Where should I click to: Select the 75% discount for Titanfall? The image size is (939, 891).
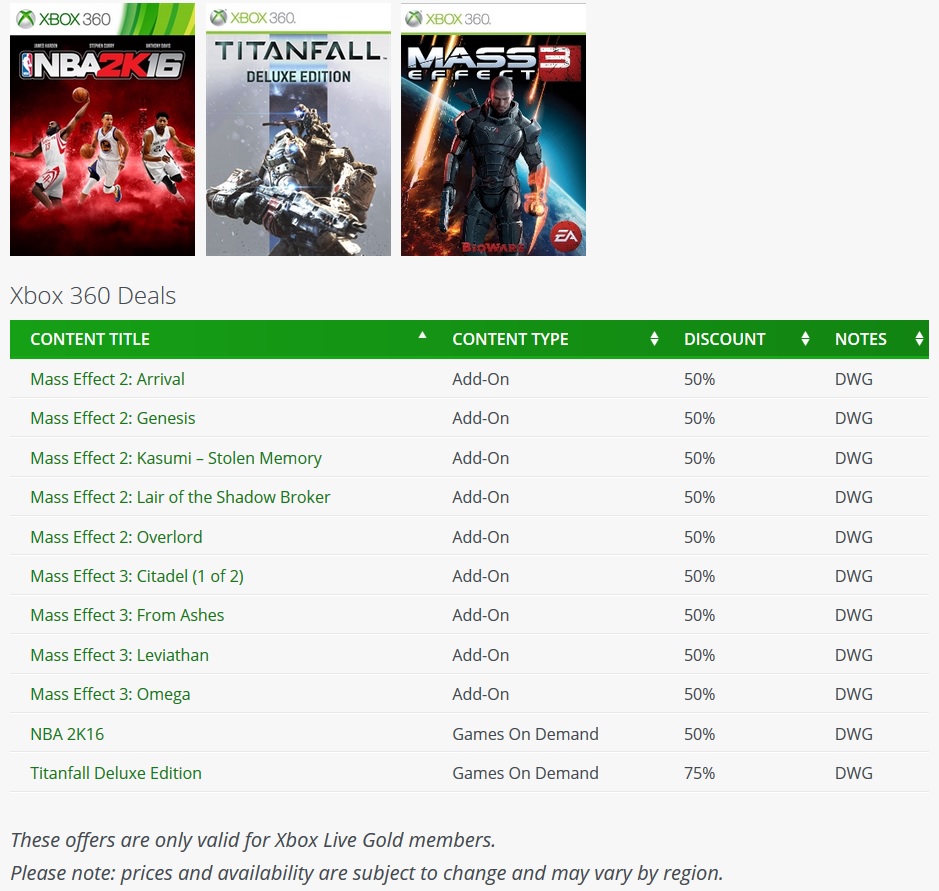pyautogui.click(x=699, y=773)
